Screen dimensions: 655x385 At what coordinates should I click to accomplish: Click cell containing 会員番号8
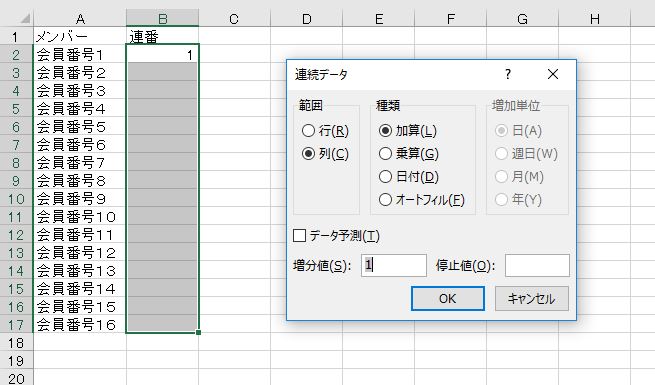point(80,180)
